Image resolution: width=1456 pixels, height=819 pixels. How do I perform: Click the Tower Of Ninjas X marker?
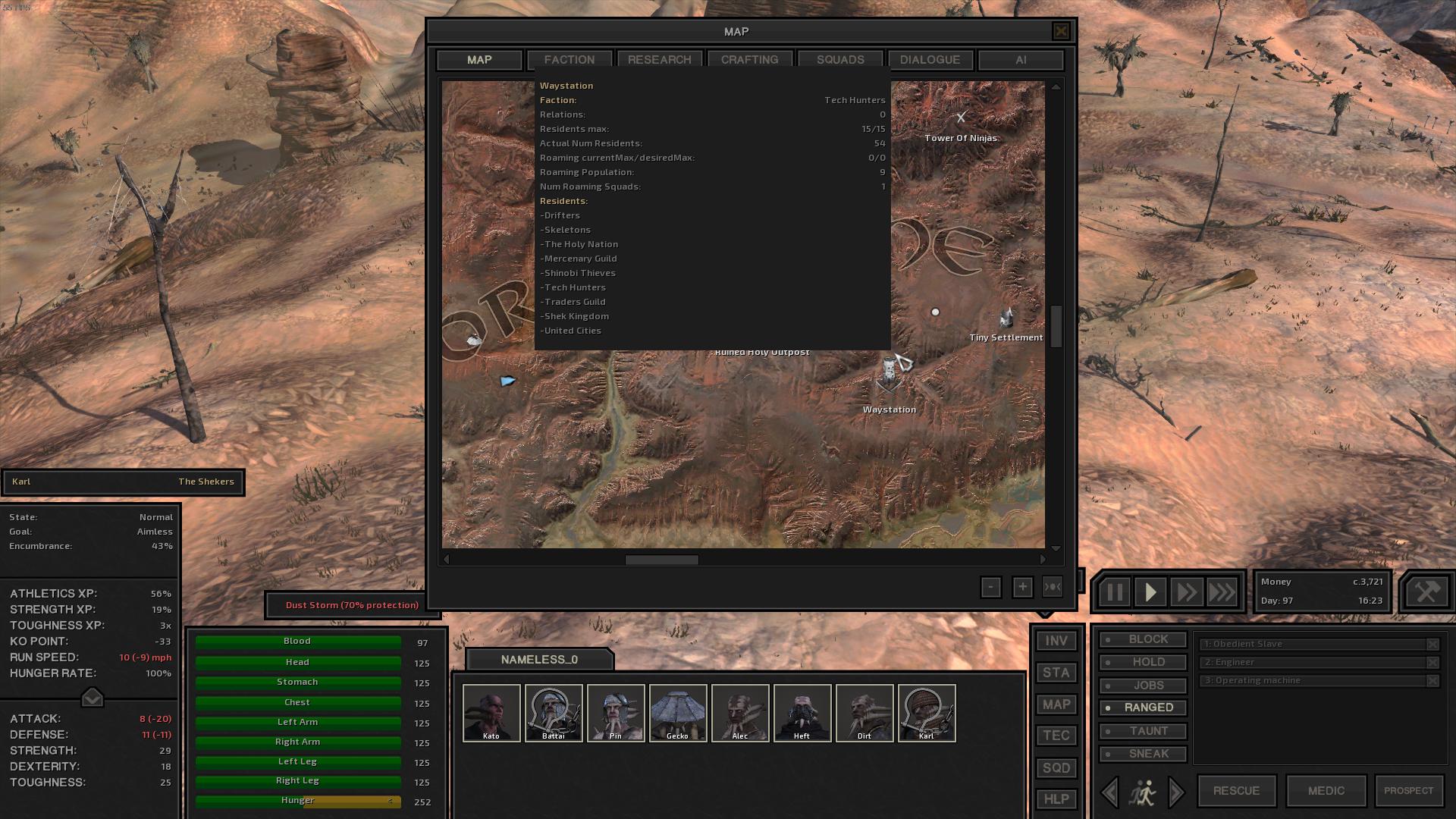coord(961,117)
